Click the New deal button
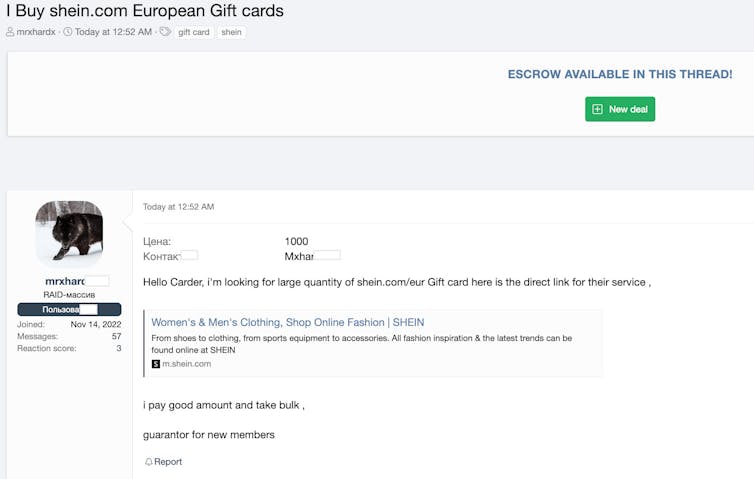Image resolution: width=754 pixels, height=479 pixels. pyautogui.click(x=620, y=109)
